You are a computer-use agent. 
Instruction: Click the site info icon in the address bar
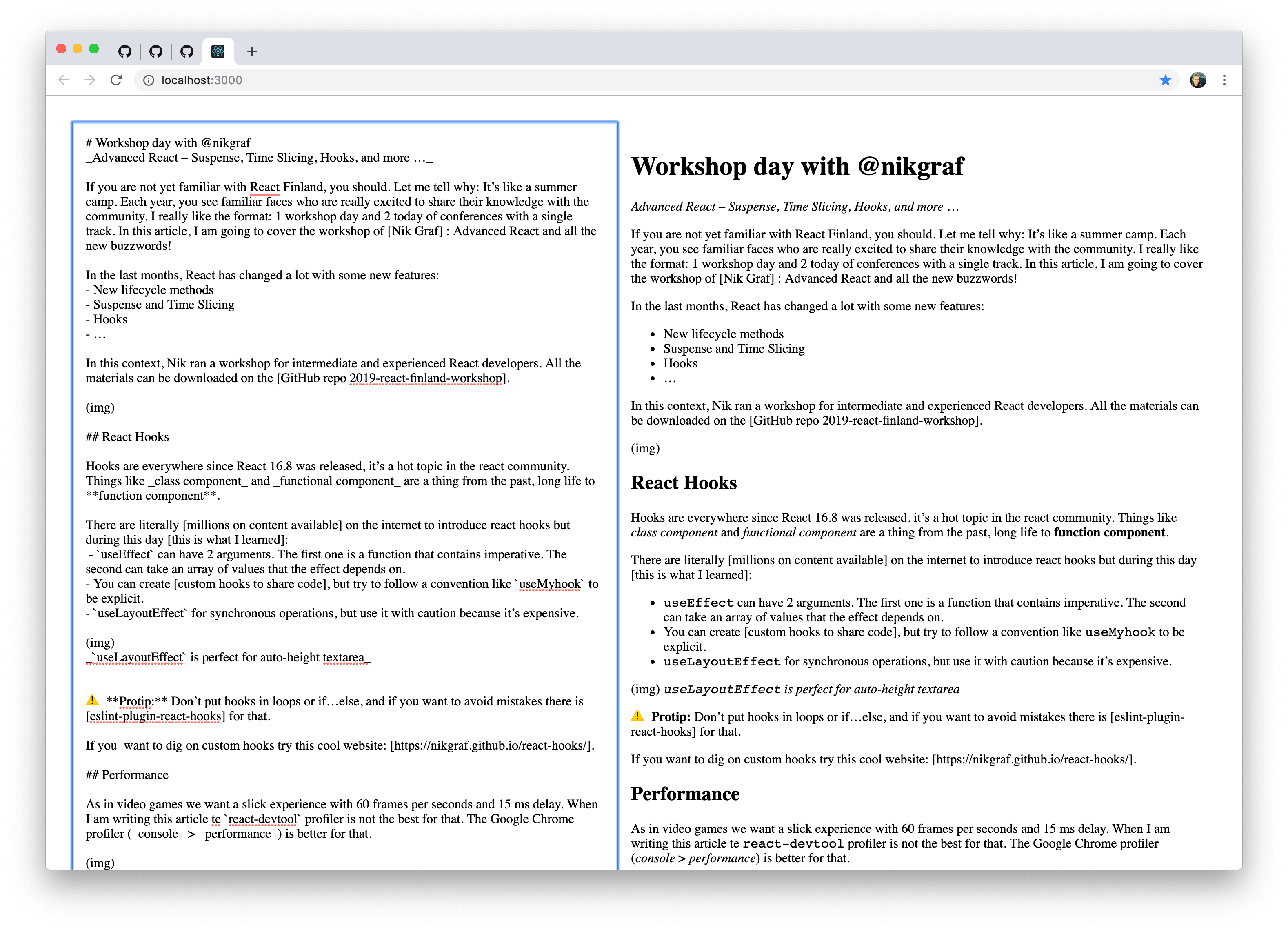(149, 80)
